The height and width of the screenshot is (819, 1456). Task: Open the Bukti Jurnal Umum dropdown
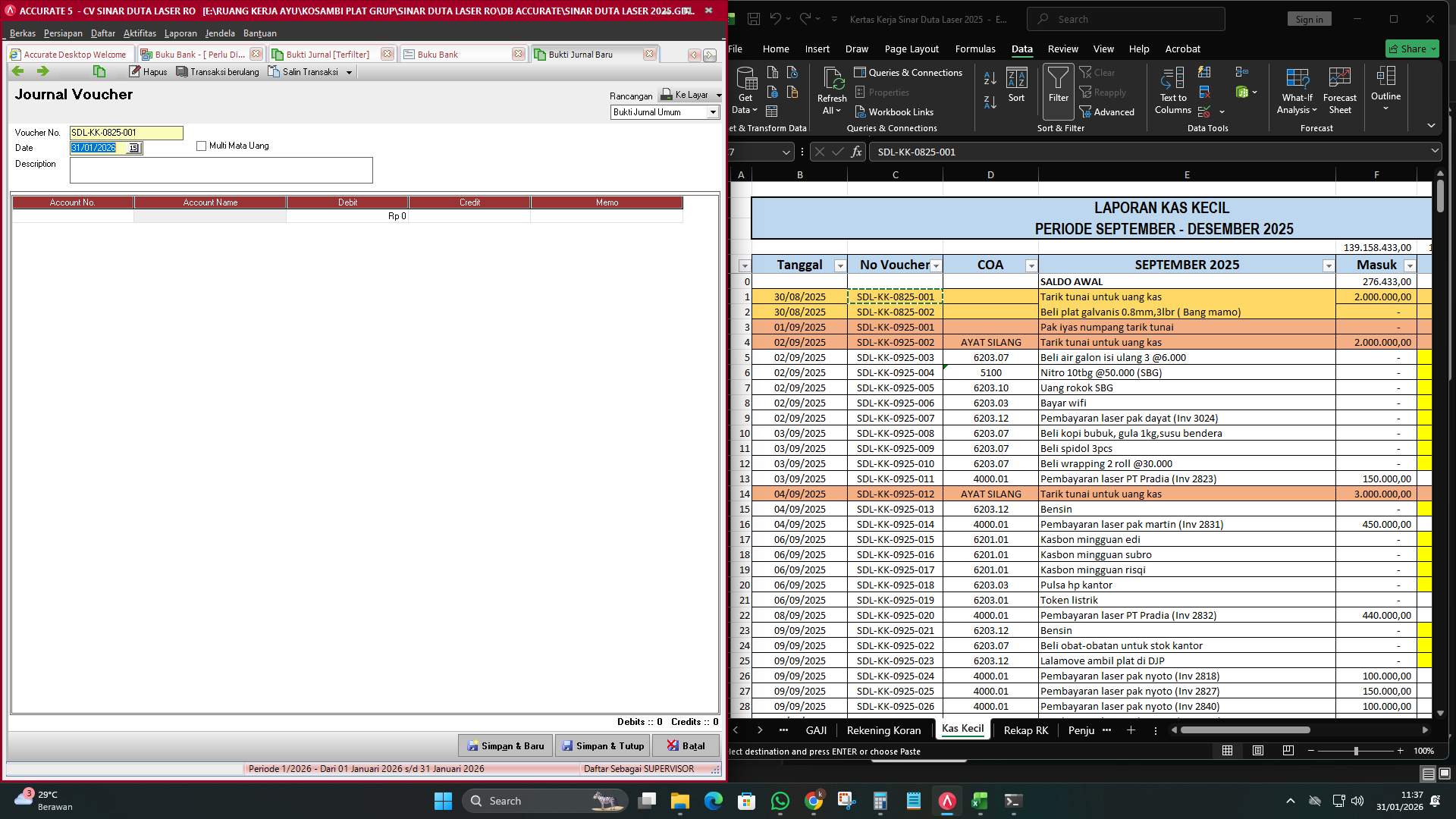tap(713, 112)
